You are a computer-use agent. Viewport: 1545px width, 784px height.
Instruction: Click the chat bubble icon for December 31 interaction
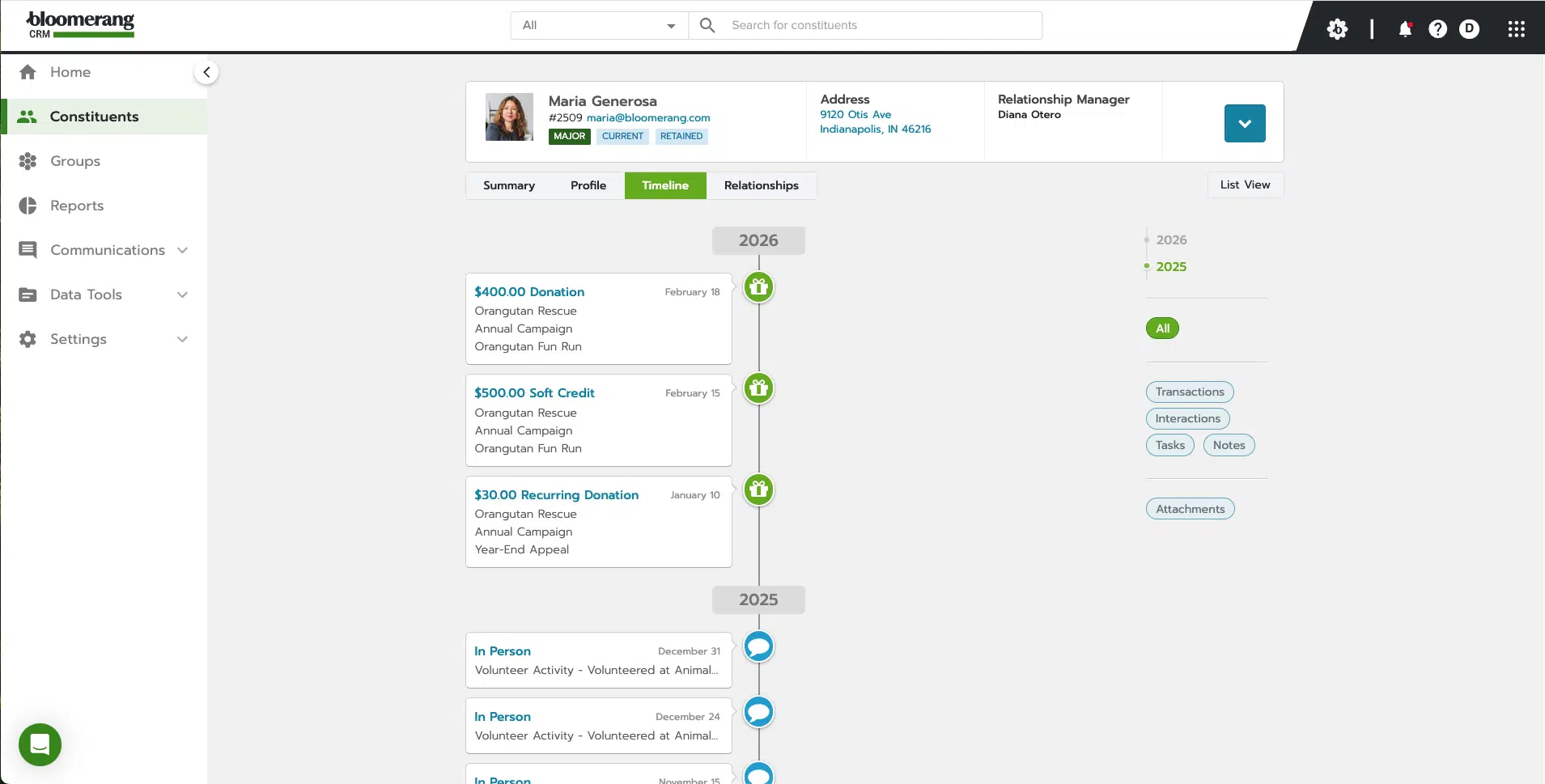758,646
